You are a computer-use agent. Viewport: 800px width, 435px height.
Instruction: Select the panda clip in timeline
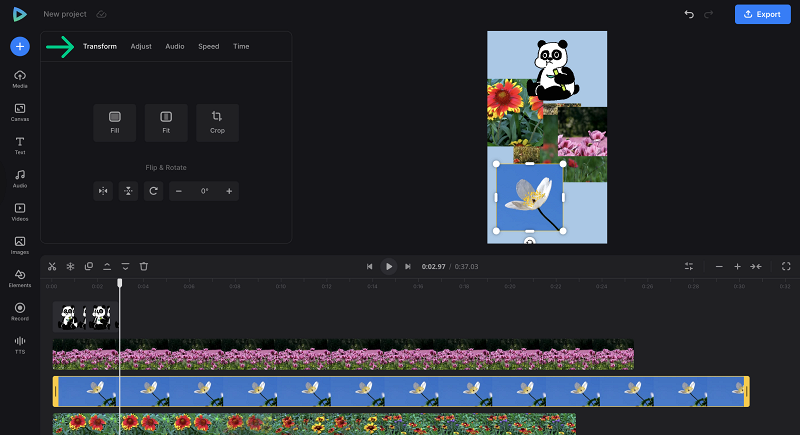pyautogui.click(x=85, y=317)
